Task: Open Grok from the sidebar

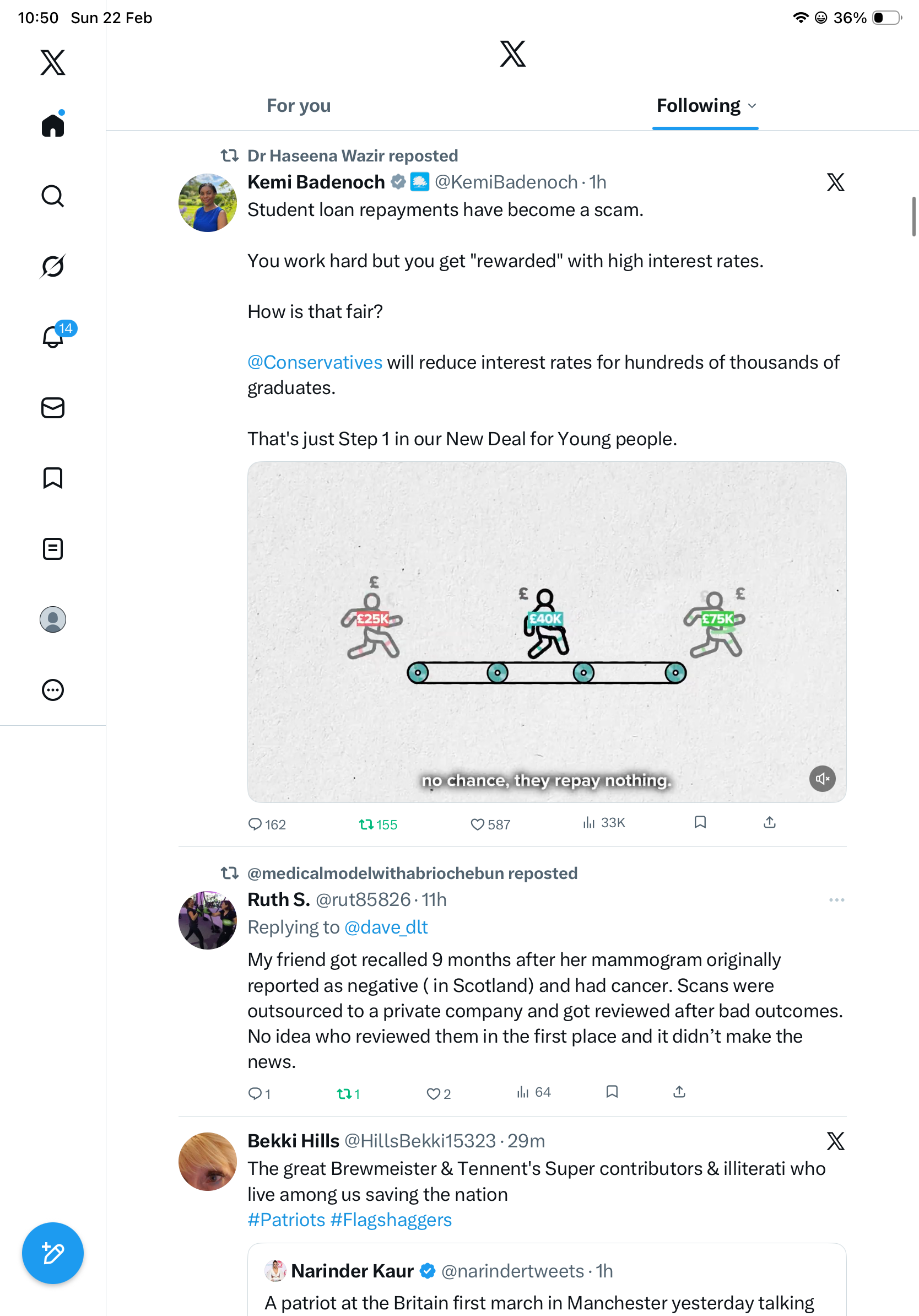Action: click(53, 266)
